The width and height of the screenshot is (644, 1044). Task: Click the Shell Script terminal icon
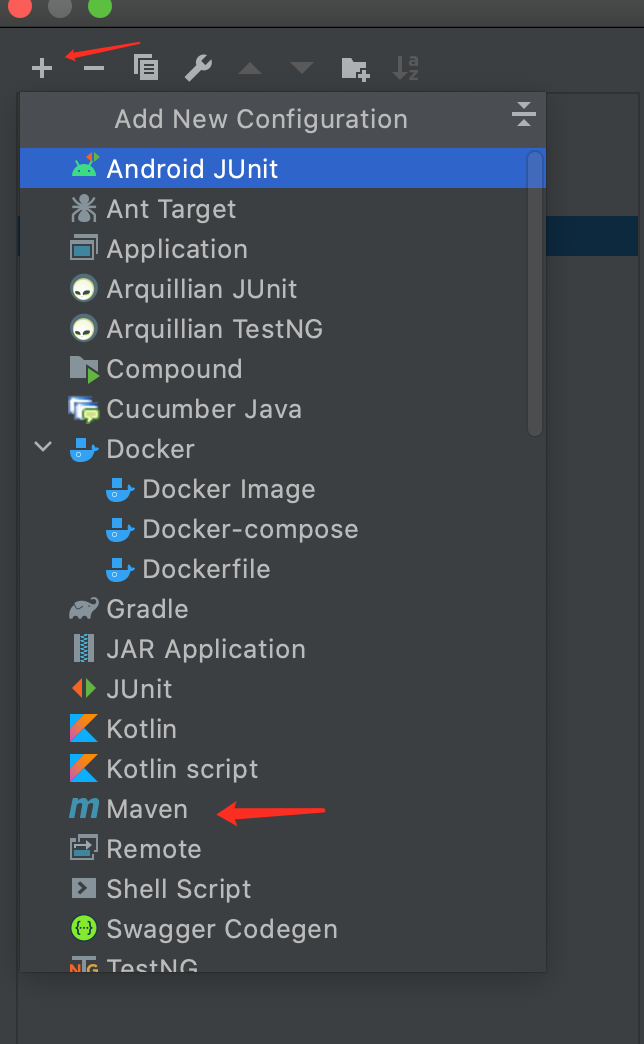[84, 888]
